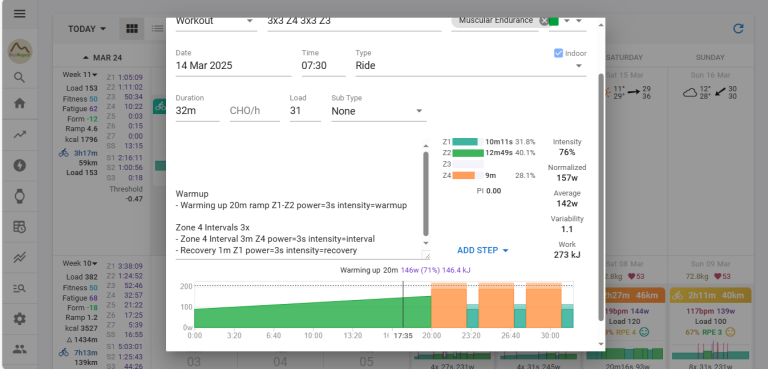
Task: Click the athlete profile avatar
Action: tap(20, 51)
